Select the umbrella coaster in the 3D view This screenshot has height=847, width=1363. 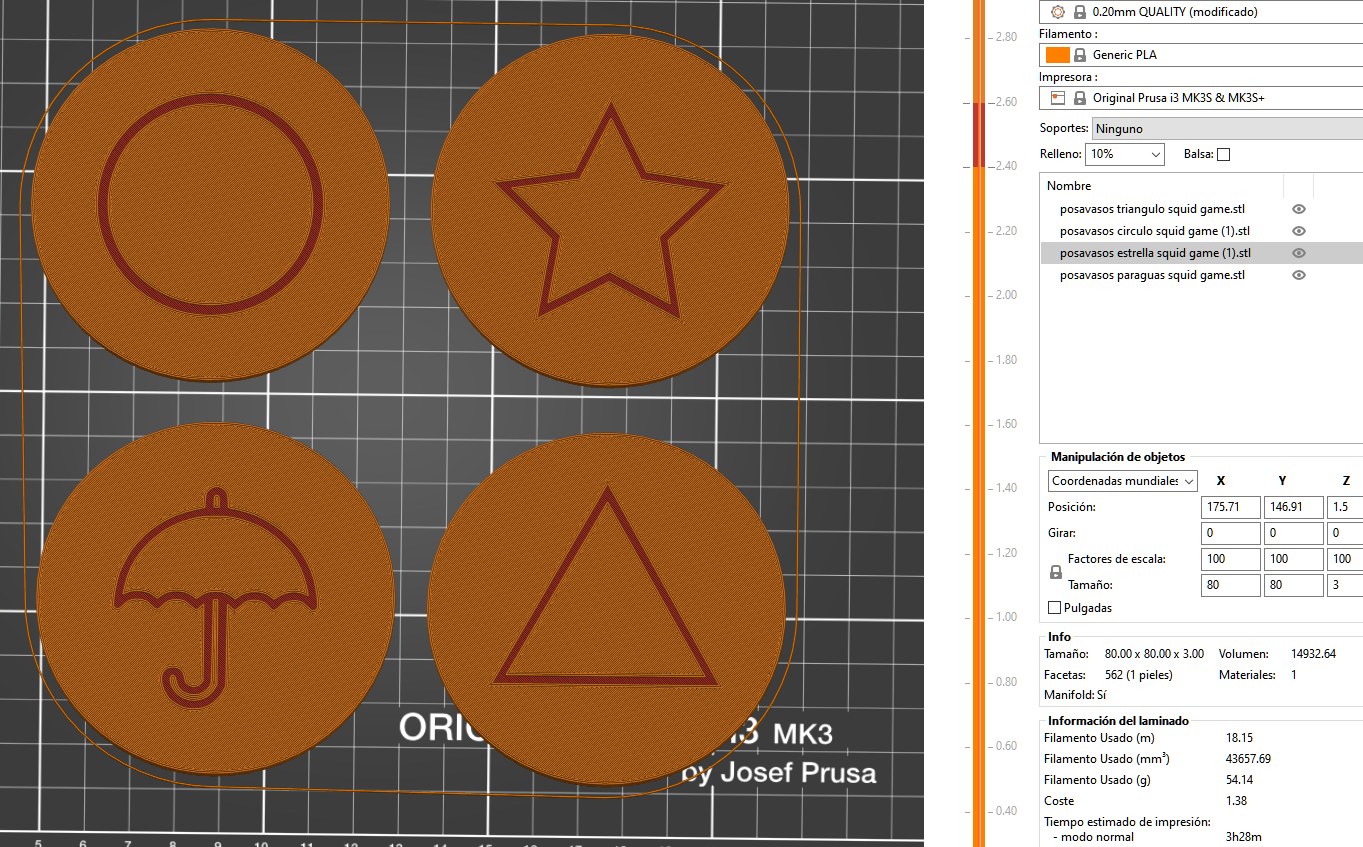(214, 598)
